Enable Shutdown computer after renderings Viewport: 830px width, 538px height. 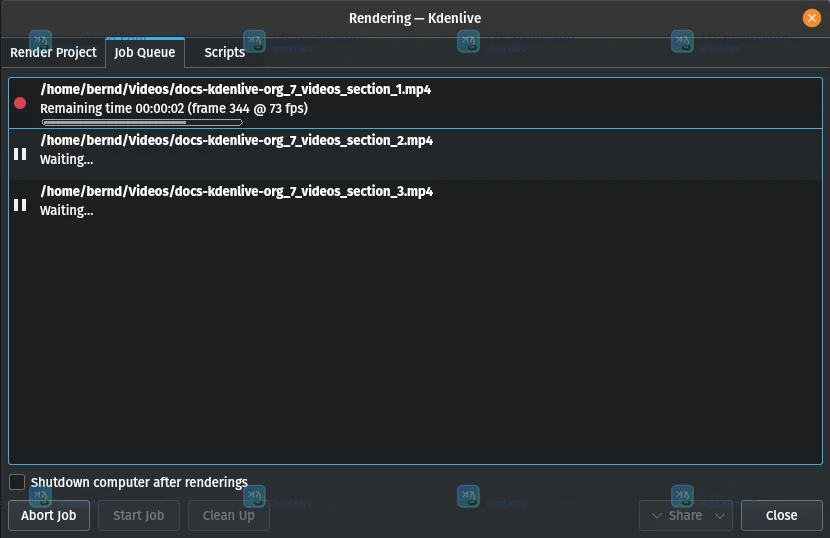click(x=17, y=482)
